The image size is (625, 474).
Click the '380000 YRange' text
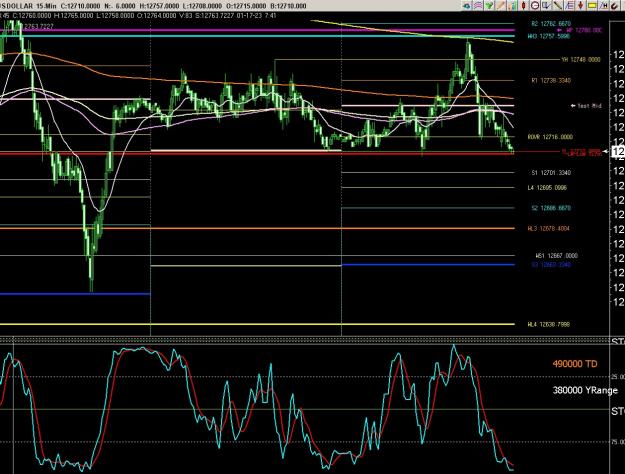(x=585, y=391)
